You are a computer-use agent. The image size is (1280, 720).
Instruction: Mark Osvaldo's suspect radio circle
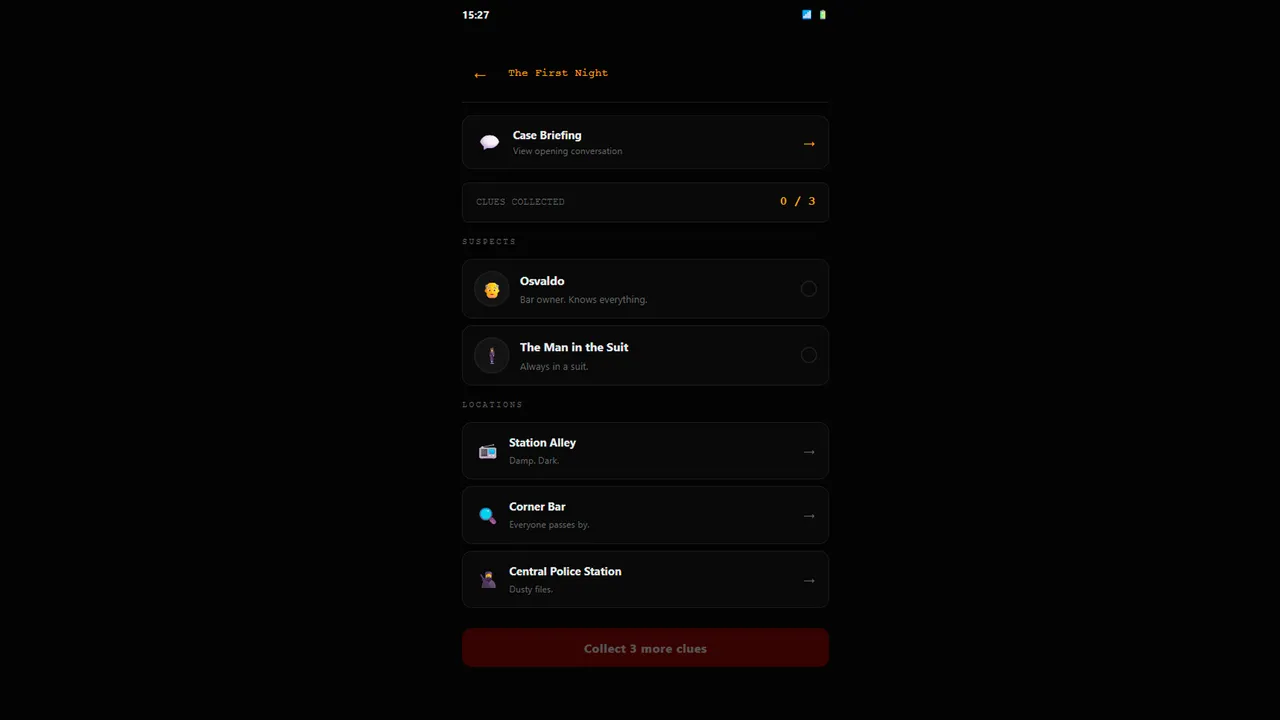pos(808,289)
